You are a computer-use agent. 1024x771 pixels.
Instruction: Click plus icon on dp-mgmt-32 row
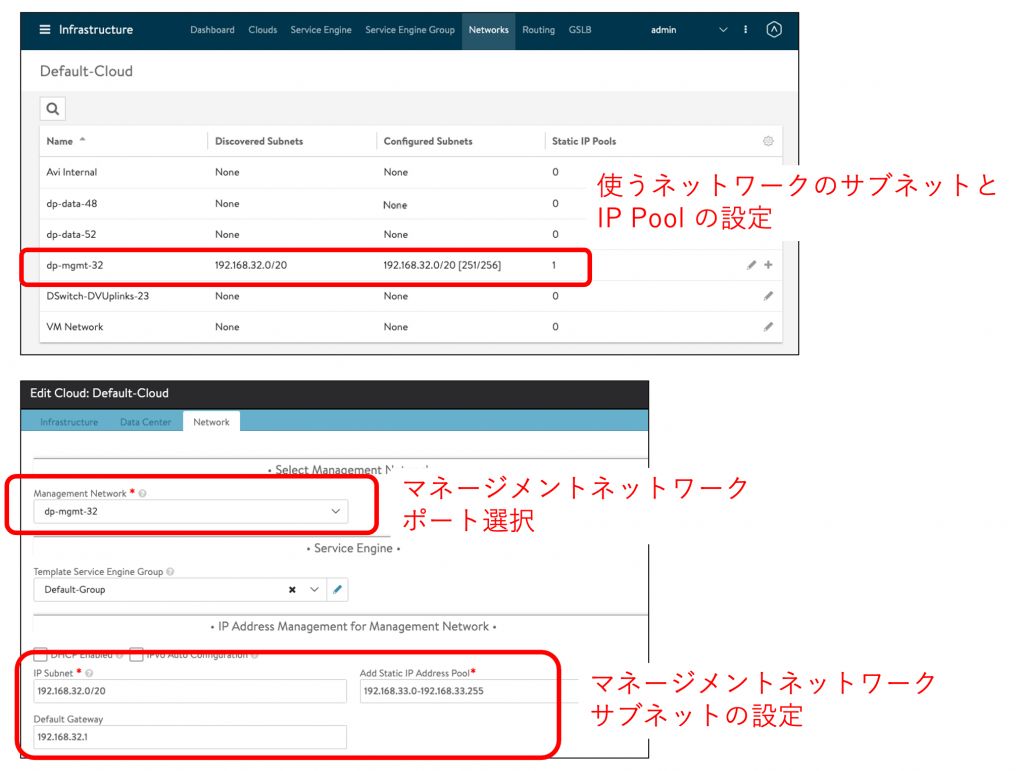(x=769, y=265)
